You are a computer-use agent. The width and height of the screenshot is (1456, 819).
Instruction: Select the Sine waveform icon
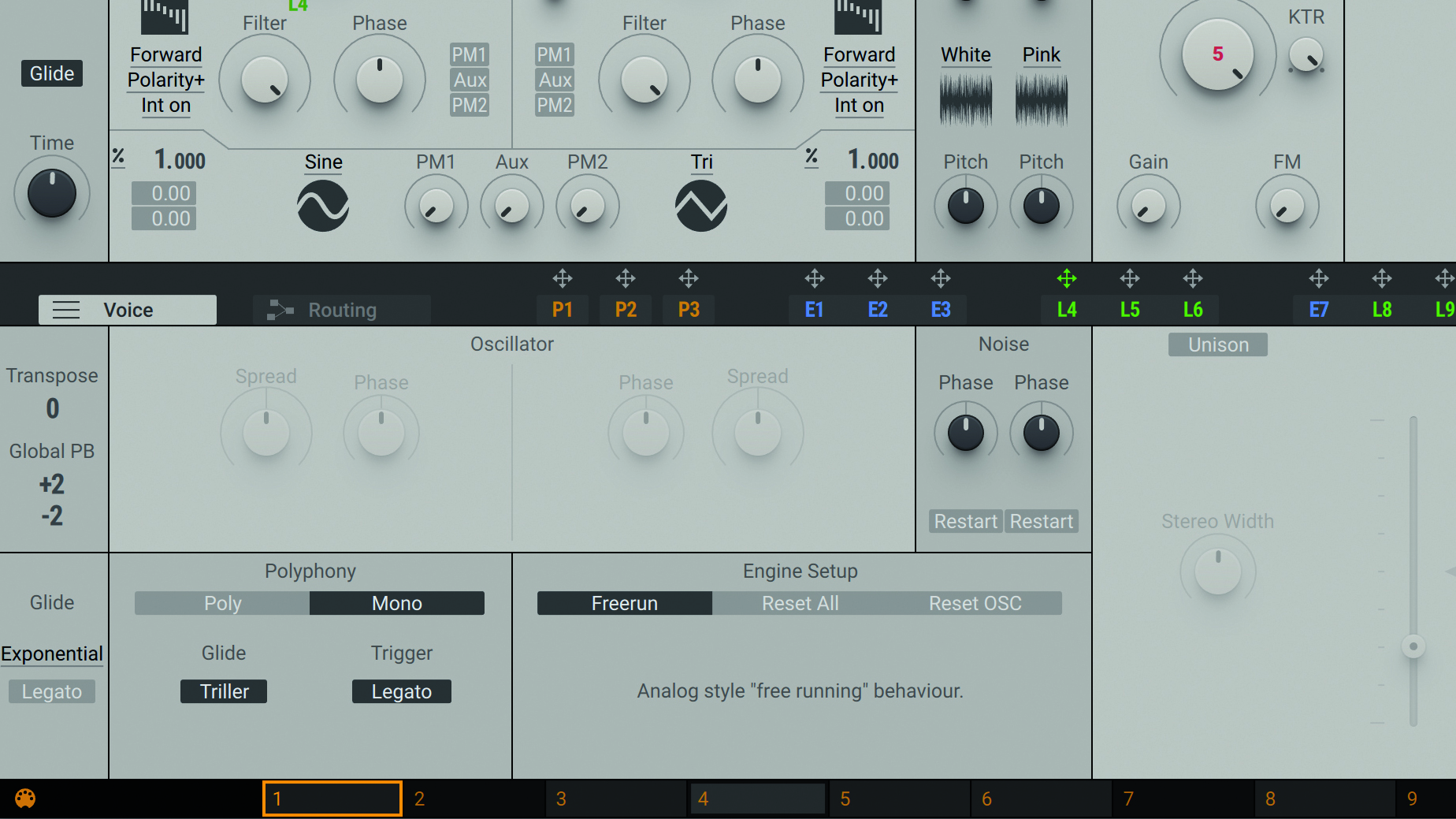click(x=323, y=206)
